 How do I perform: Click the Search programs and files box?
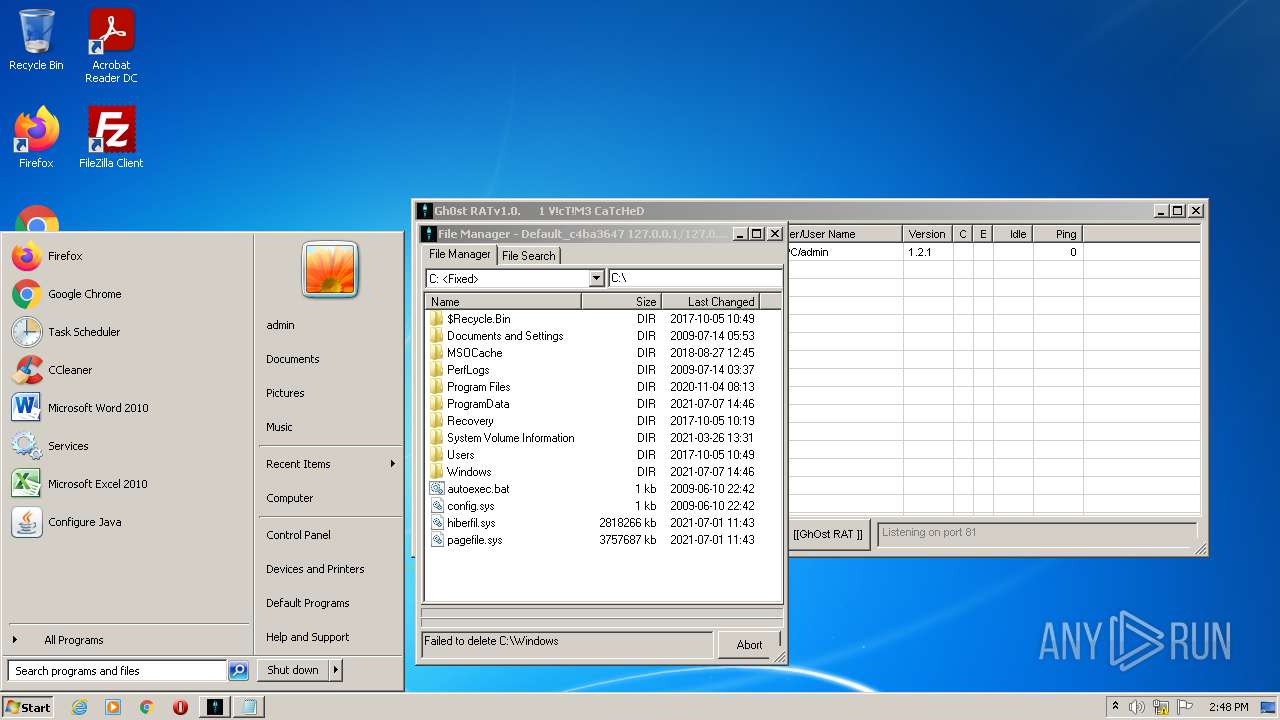[x=117, y=671]
